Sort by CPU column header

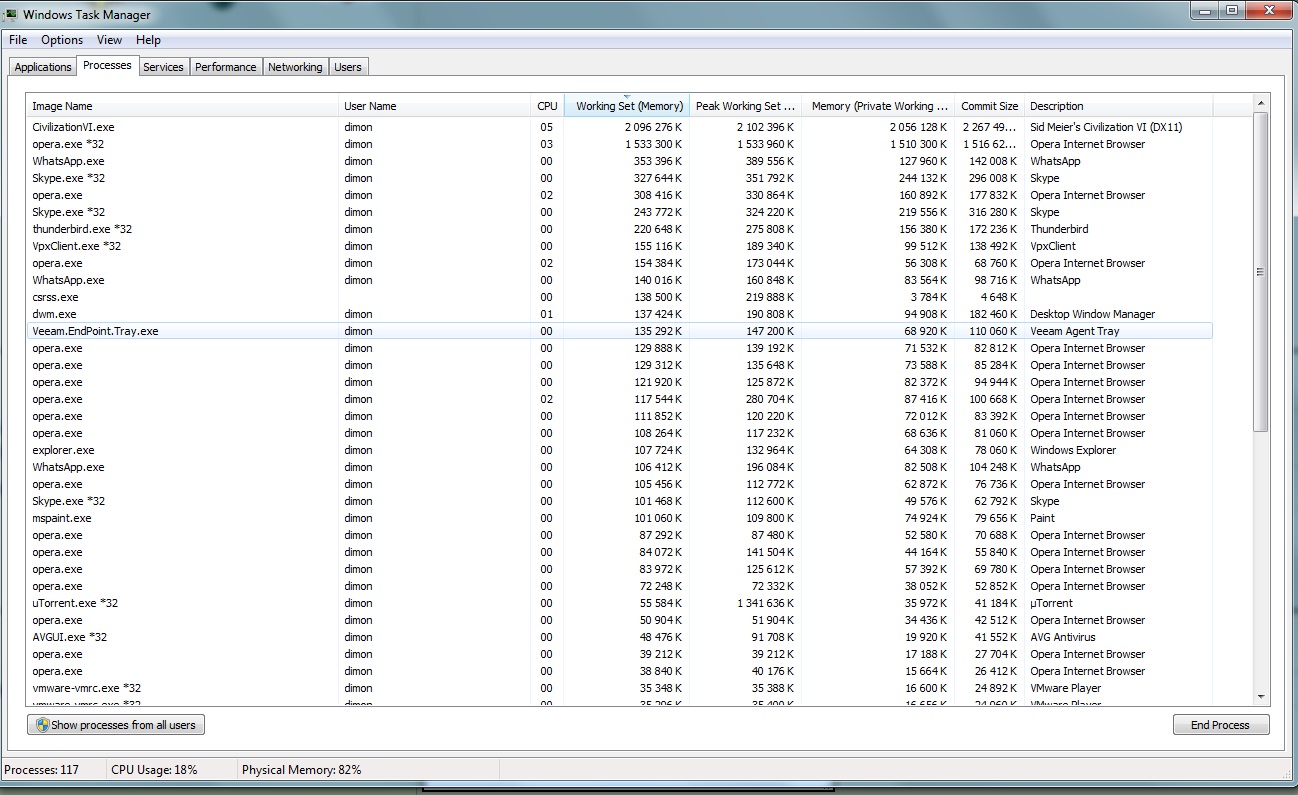547,106
